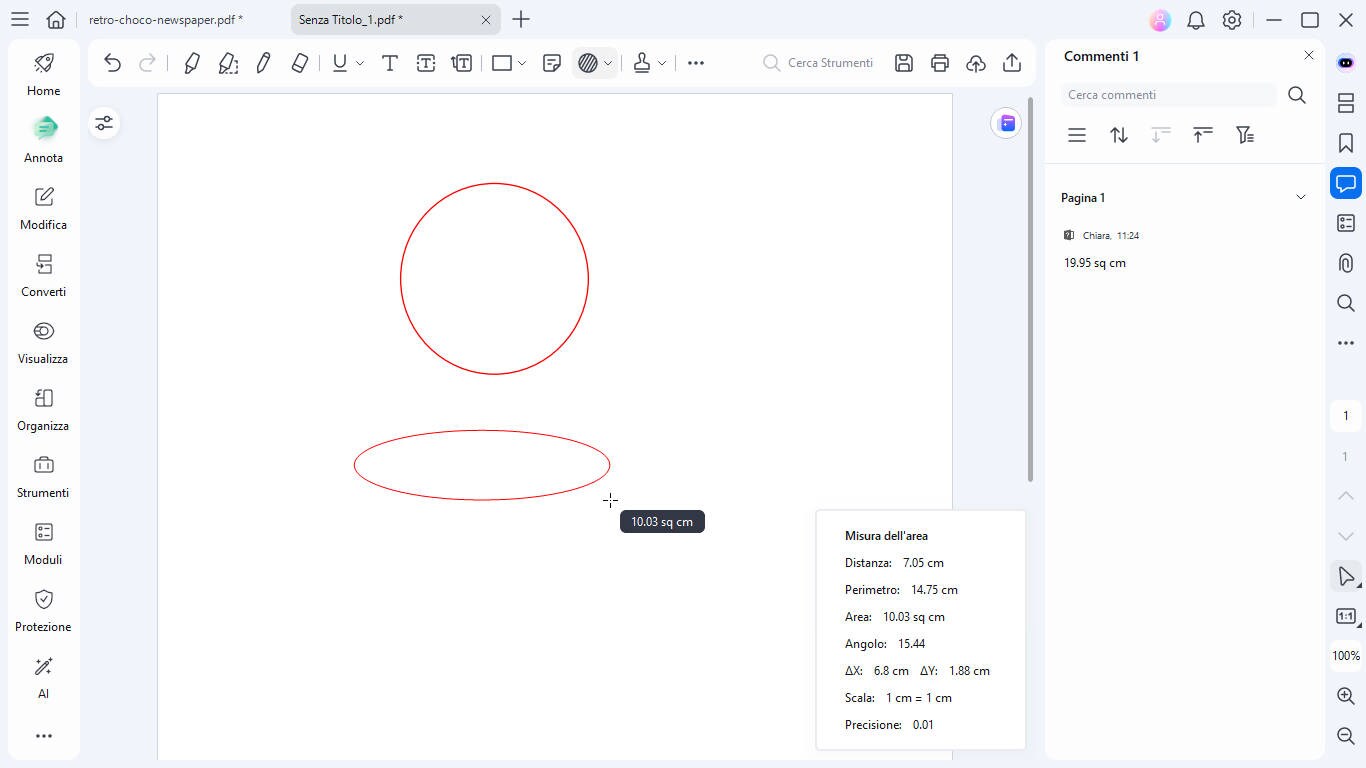Save the document

pos(904,63)
